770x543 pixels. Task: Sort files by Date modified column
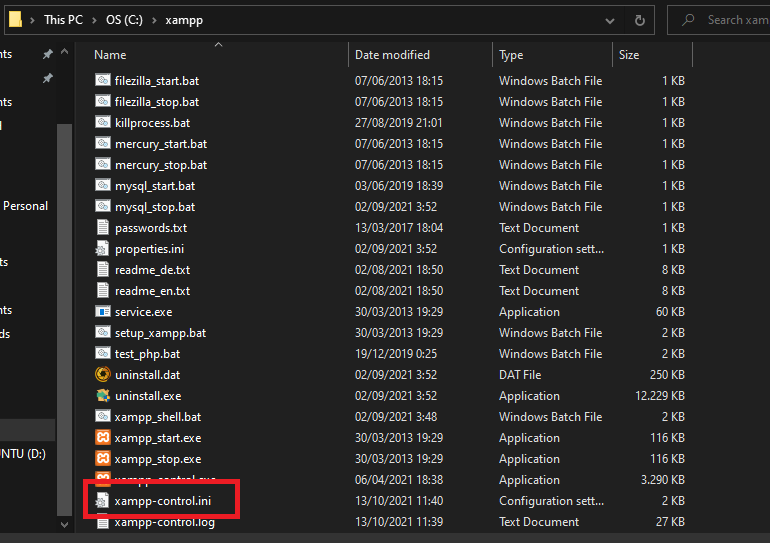(392, 55)
